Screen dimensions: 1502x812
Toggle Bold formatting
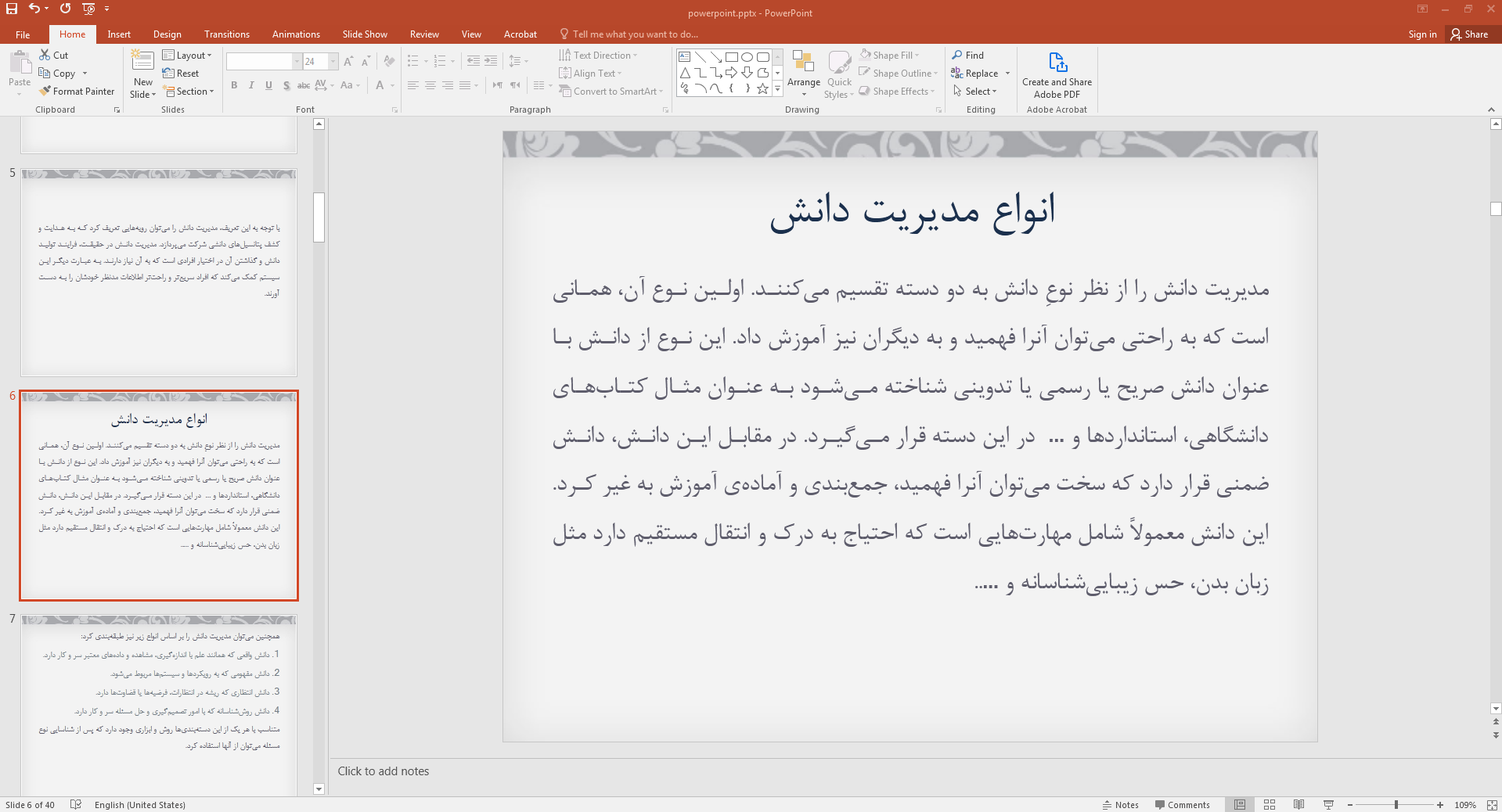[x=234, y=85]
